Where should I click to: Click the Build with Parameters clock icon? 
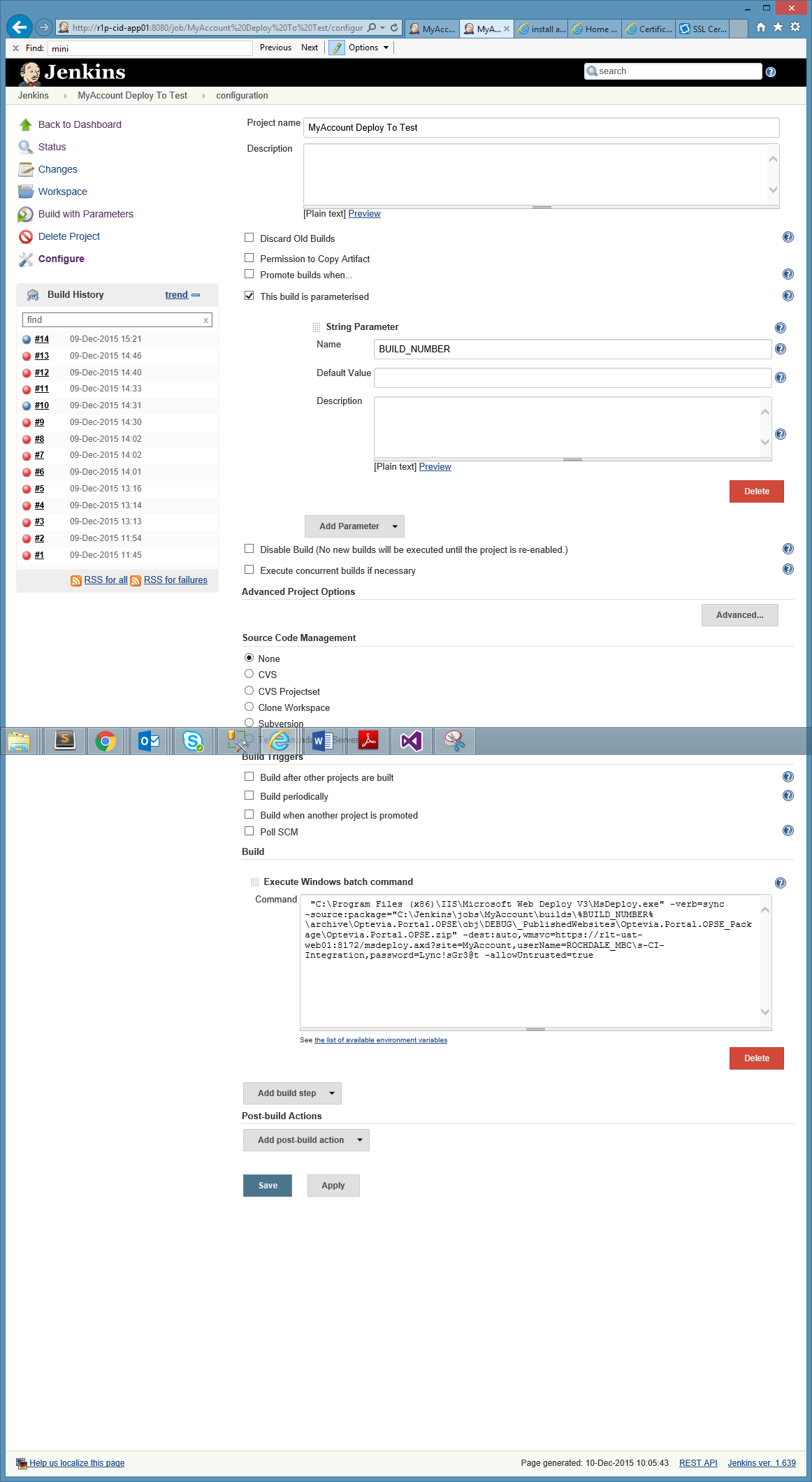[x=26, y=214]
